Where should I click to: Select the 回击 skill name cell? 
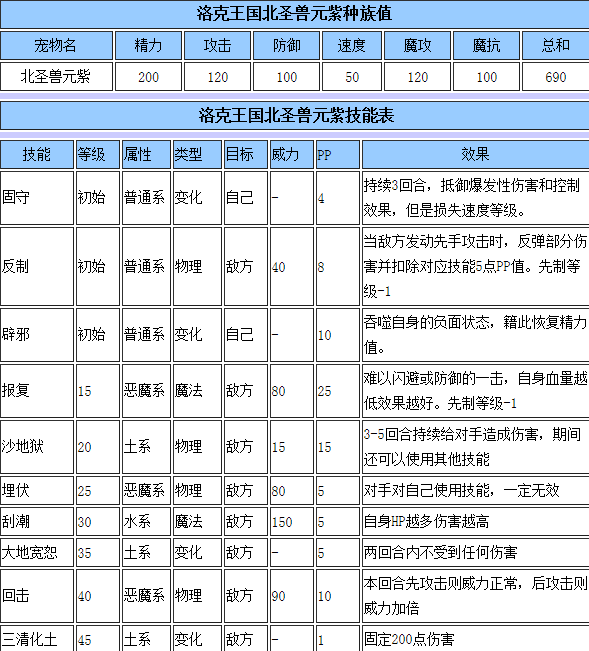click(x=37, y=596)
